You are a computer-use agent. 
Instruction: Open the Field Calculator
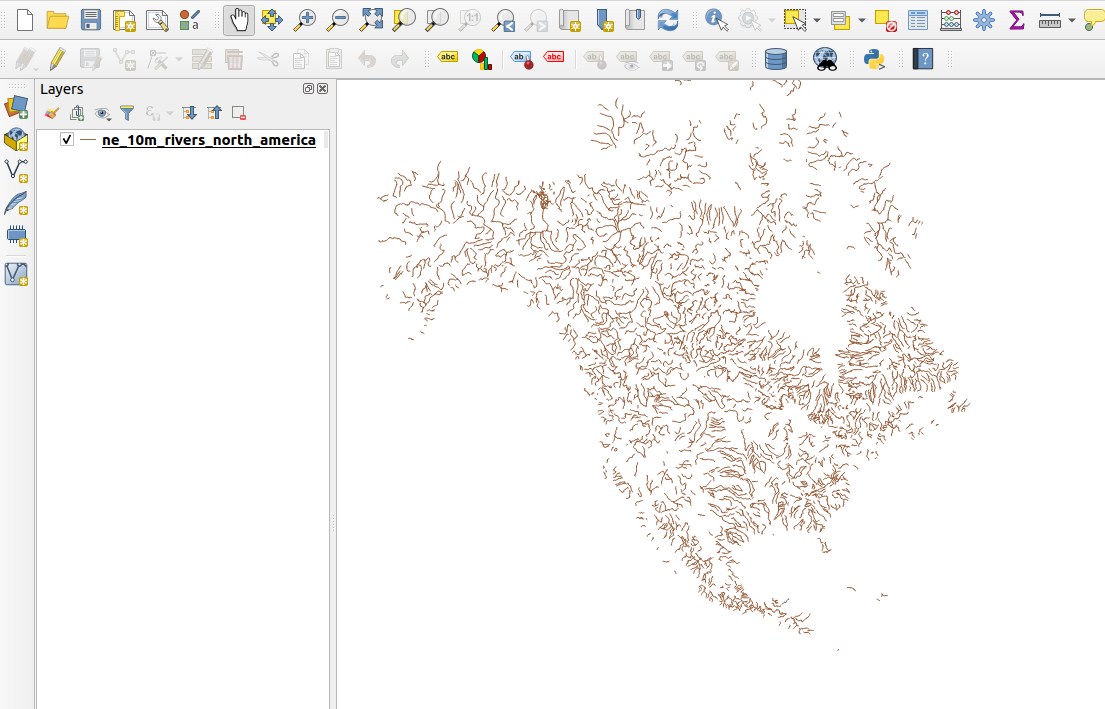click(x=952, y=19)
